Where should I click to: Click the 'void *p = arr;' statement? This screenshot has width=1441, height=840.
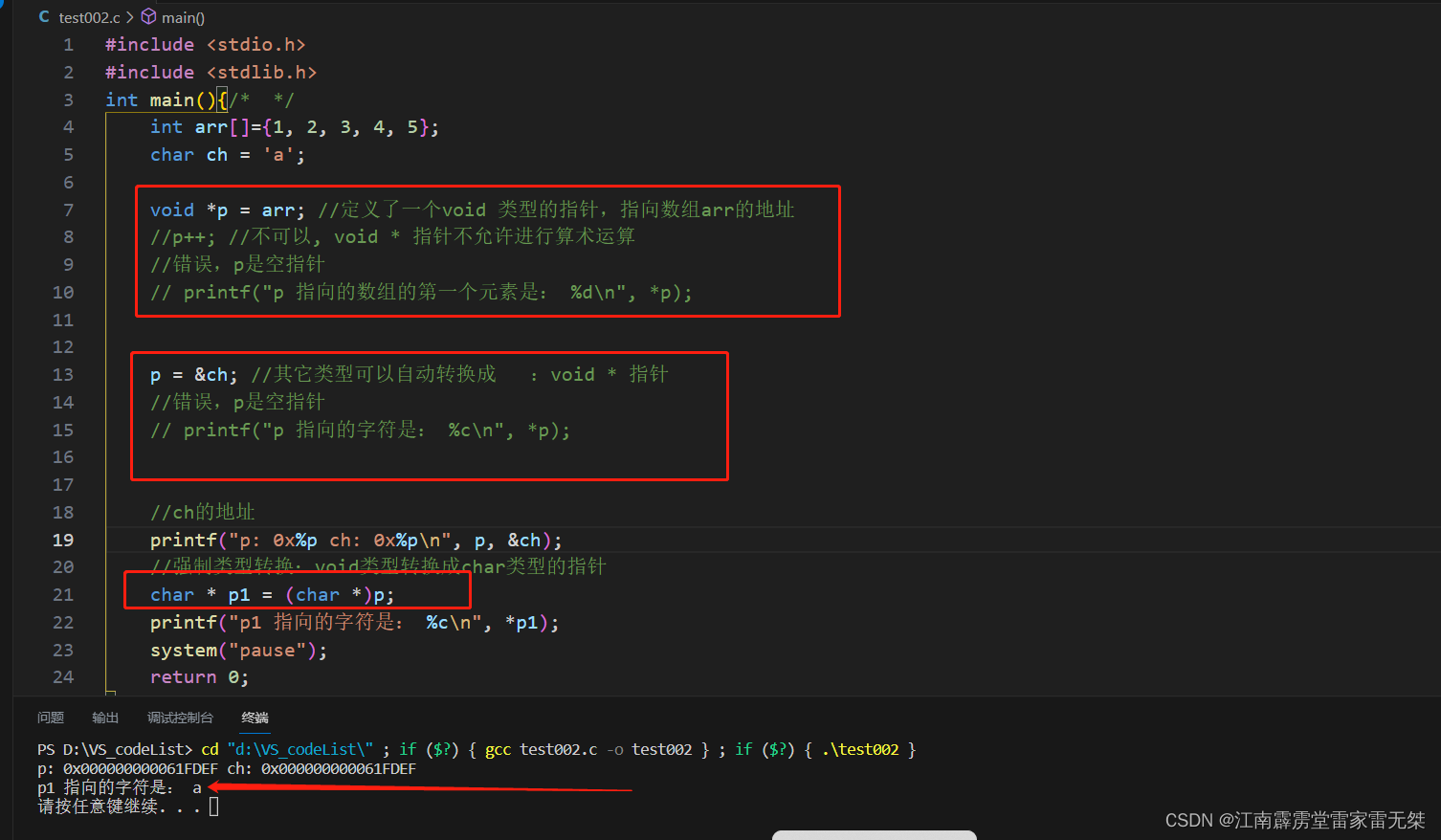coord(228,210)
